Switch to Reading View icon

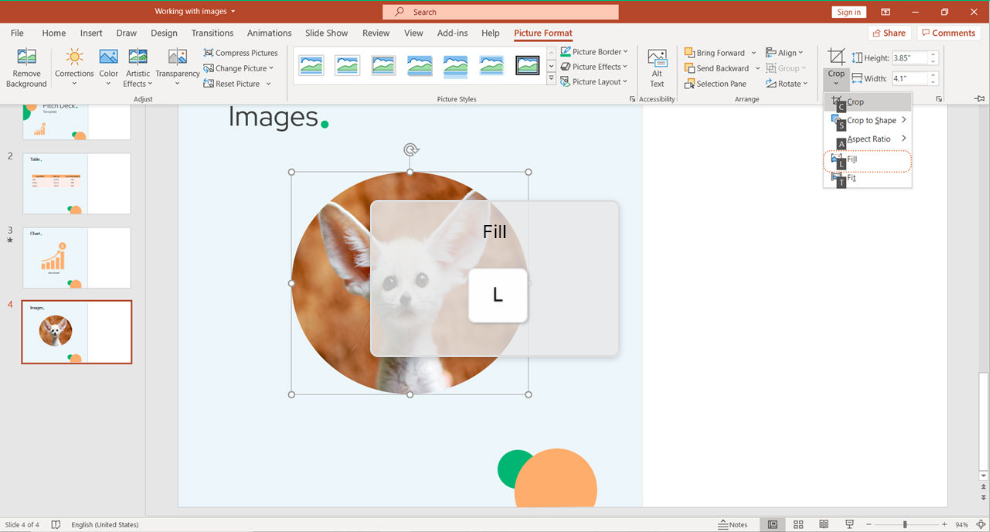823,524
